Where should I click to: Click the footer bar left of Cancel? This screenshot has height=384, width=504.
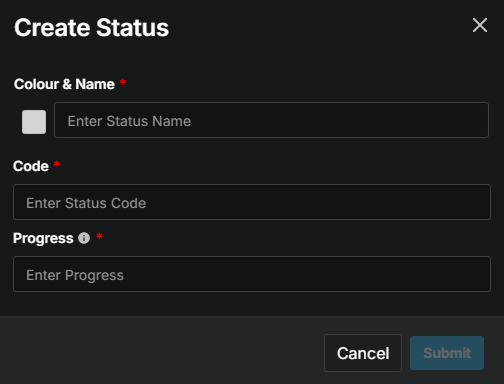click(162, 350)
